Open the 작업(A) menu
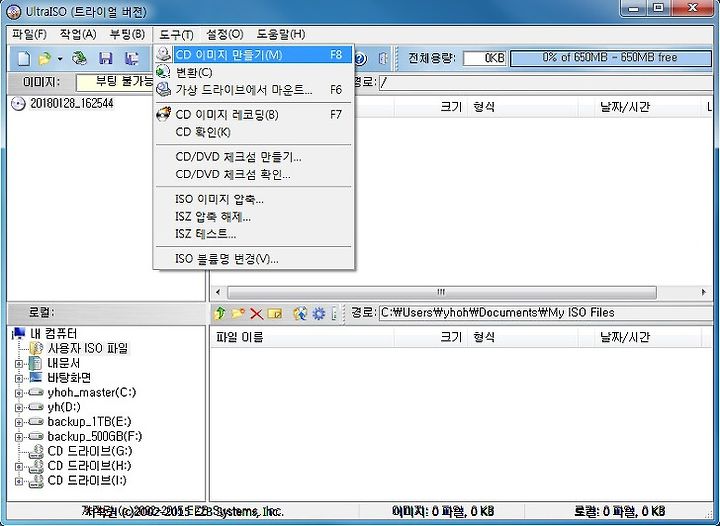Viewport: 720px width, 526px height. (78, 34)
